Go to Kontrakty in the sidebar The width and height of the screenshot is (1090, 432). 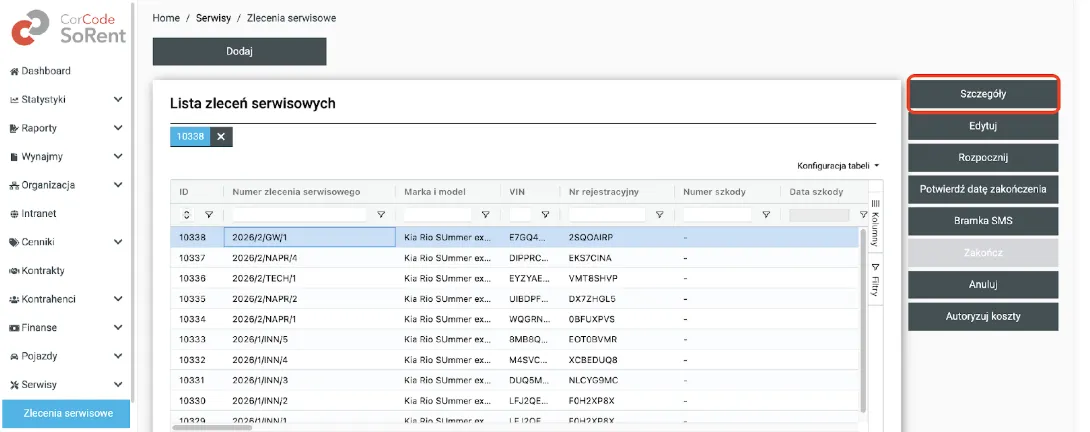43,270
